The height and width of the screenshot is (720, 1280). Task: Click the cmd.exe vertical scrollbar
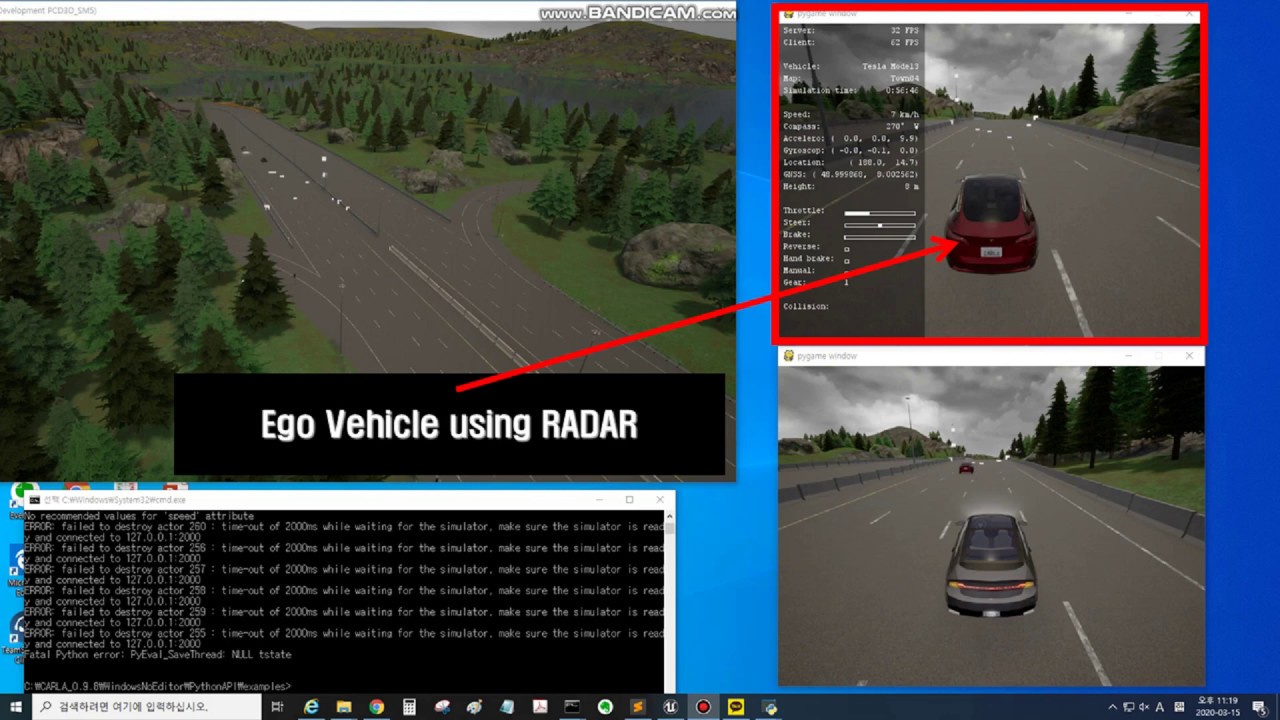pos(669,600)
